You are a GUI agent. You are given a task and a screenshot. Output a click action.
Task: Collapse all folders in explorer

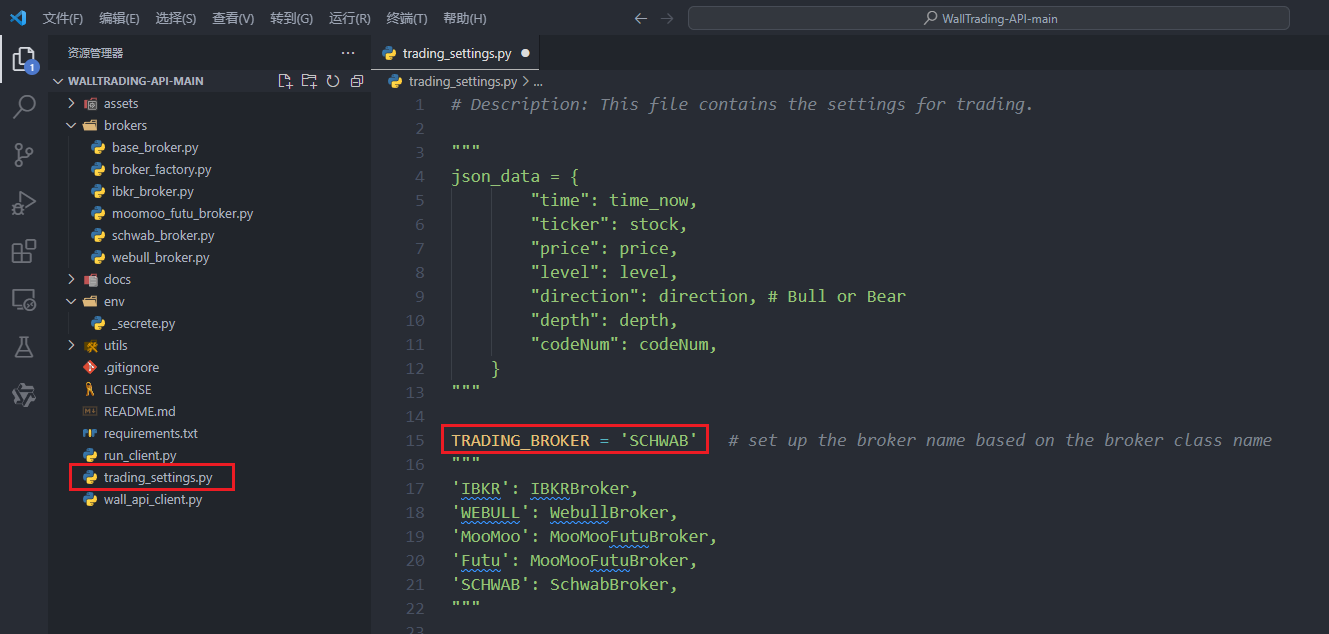pos(357,81)
